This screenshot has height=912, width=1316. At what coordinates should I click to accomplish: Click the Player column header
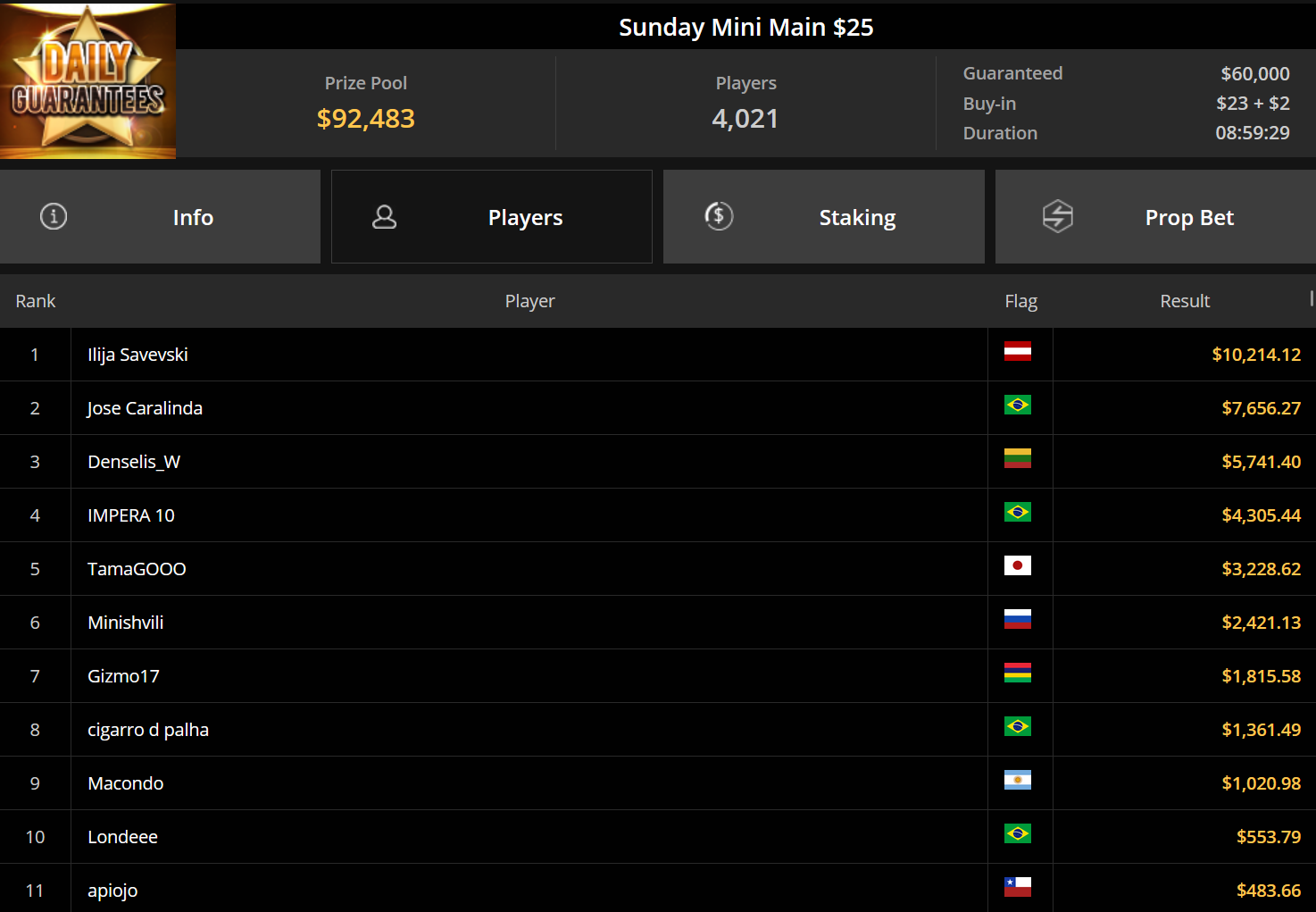click(x=529, y=301)
